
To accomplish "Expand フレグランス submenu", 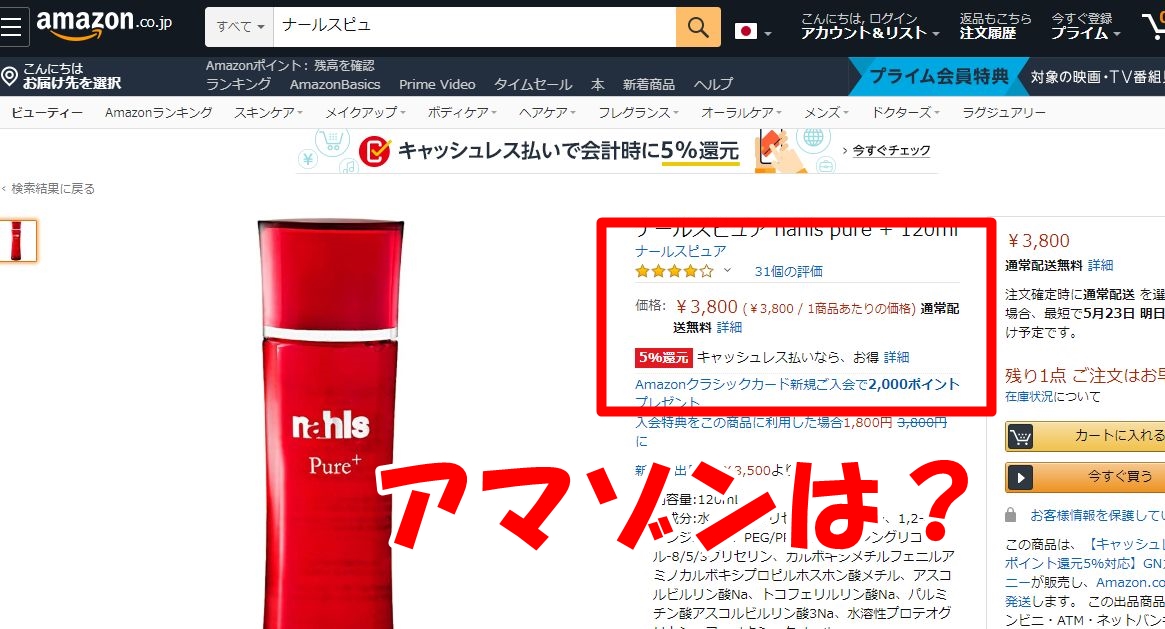I will [x=638, y=113].
